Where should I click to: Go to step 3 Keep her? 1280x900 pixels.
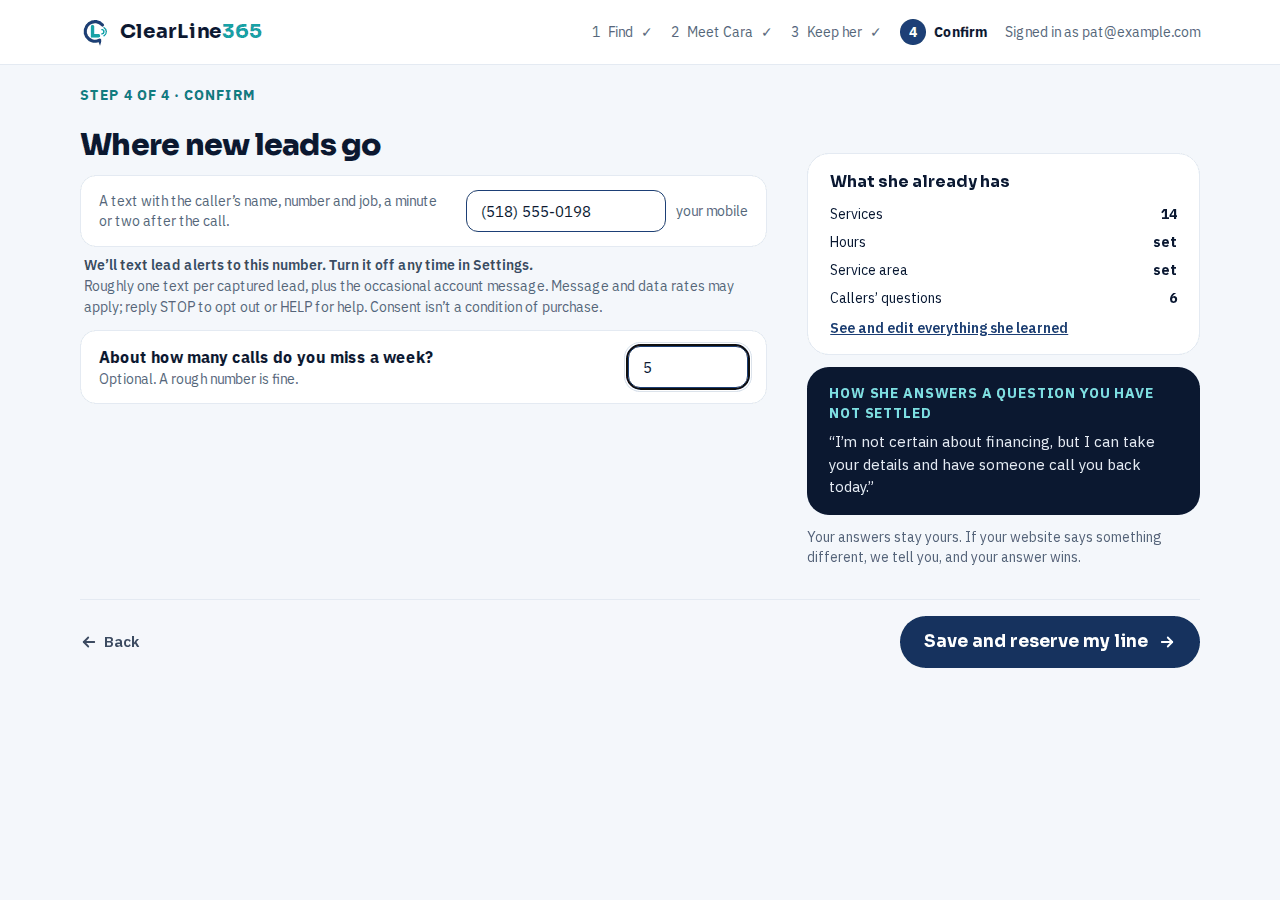(x=835, y=32)
